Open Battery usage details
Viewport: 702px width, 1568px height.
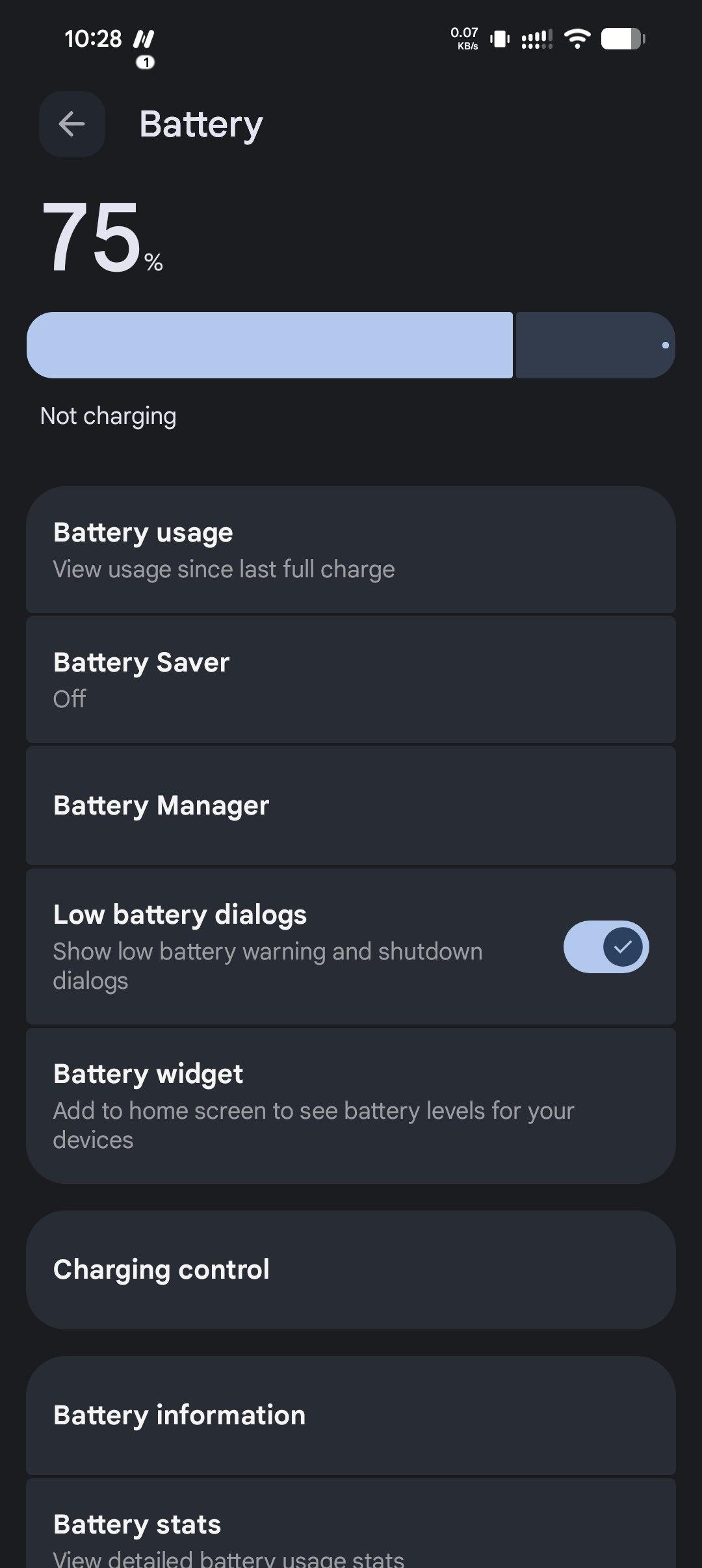click(x=351, y=549)
